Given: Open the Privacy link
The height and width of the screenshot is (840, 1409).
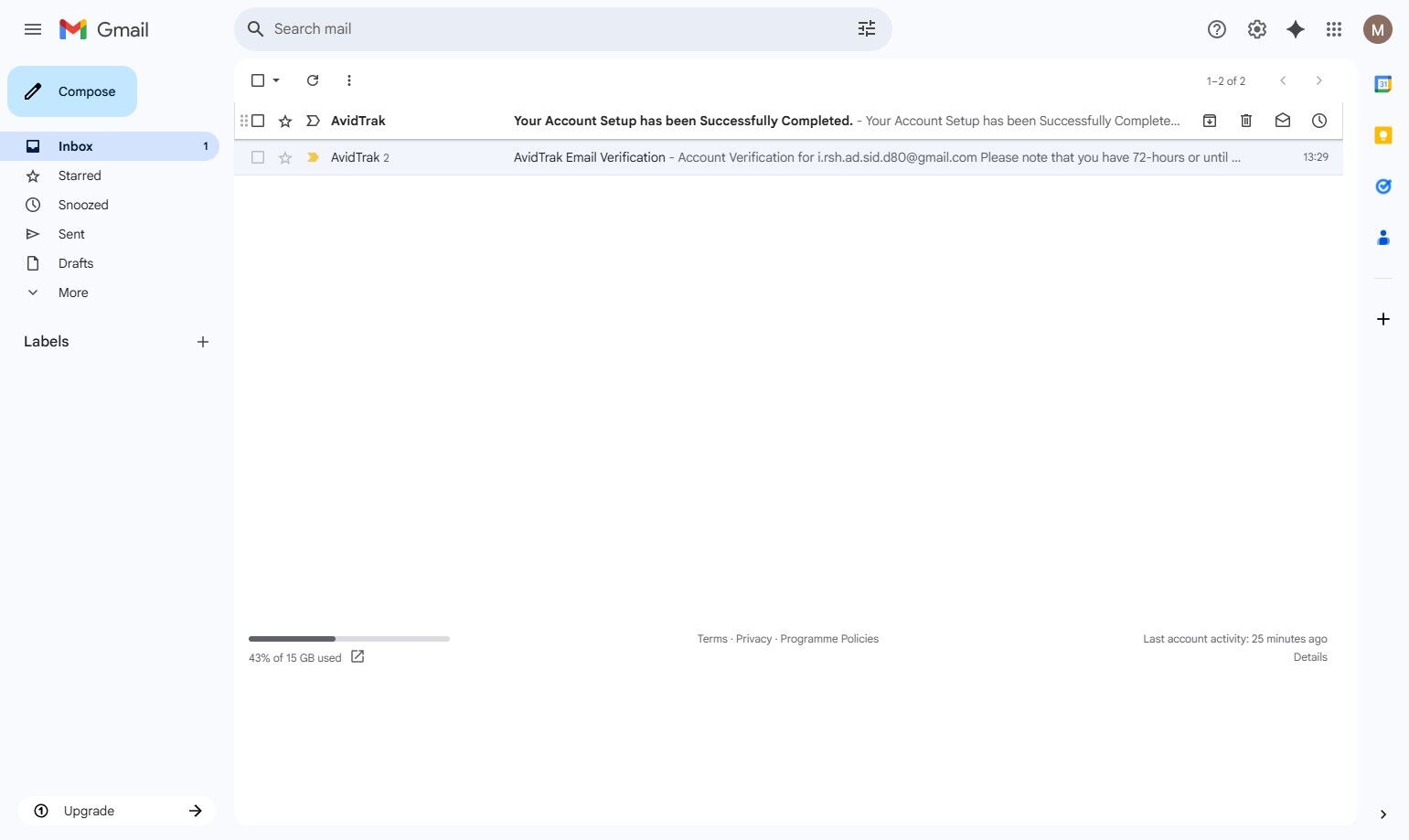Looking at the screenshot, I should pos(753,639).
